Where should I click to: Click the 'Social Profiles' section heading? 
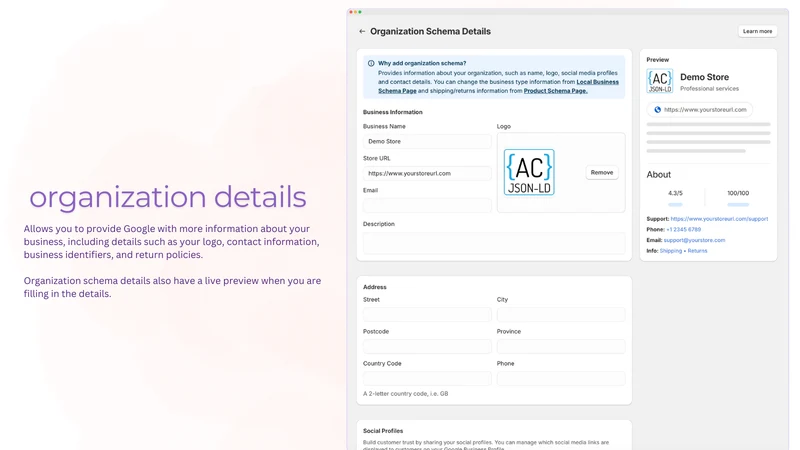(383, 431)
